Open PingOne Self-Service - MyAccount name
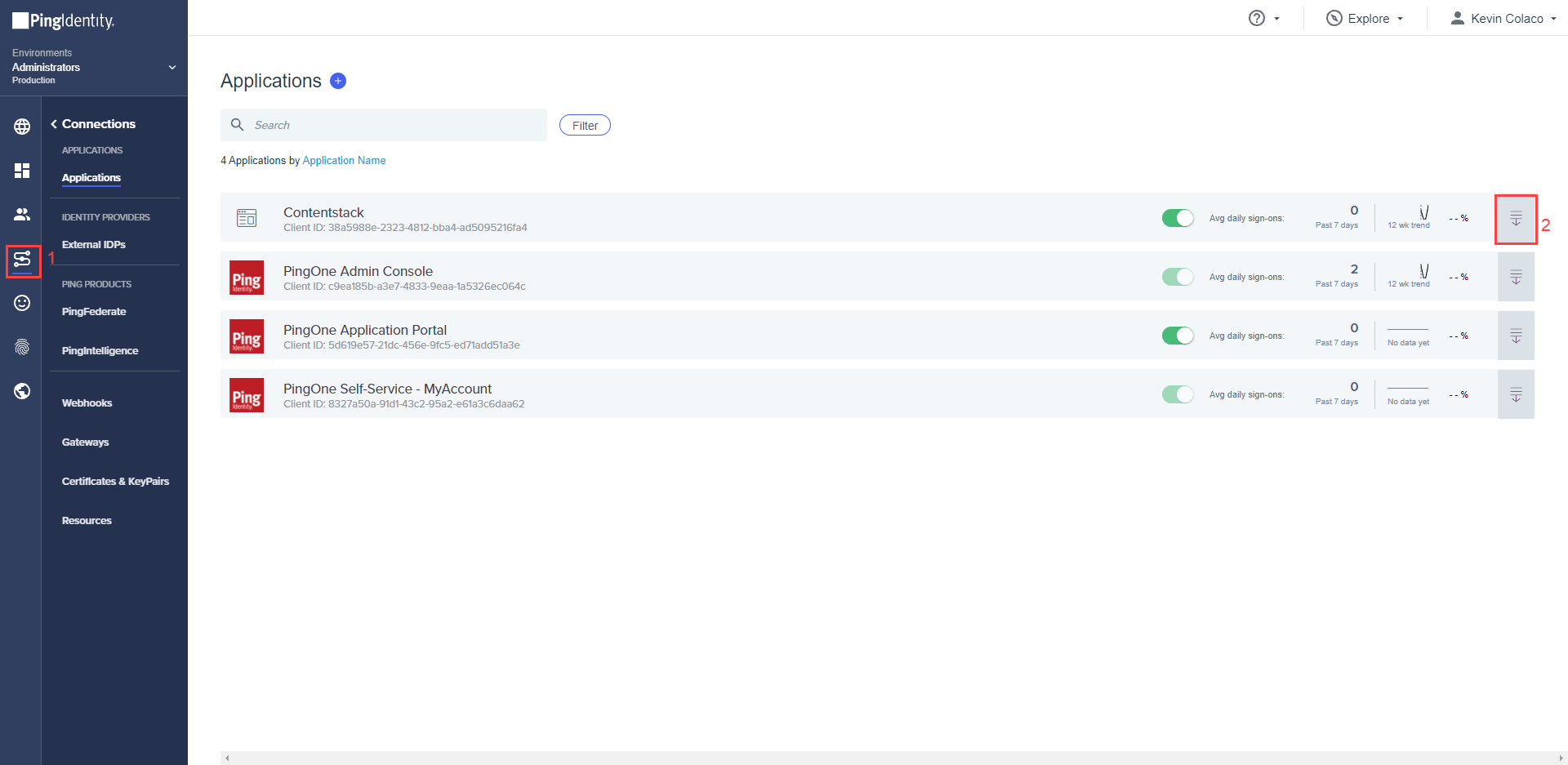 pos(388,389)
